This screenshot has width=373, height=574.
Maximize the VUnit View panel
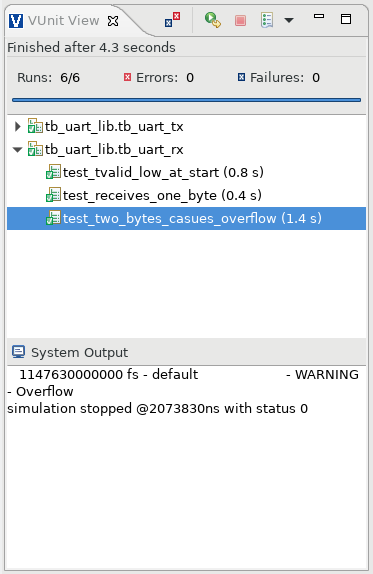[346, 19]
